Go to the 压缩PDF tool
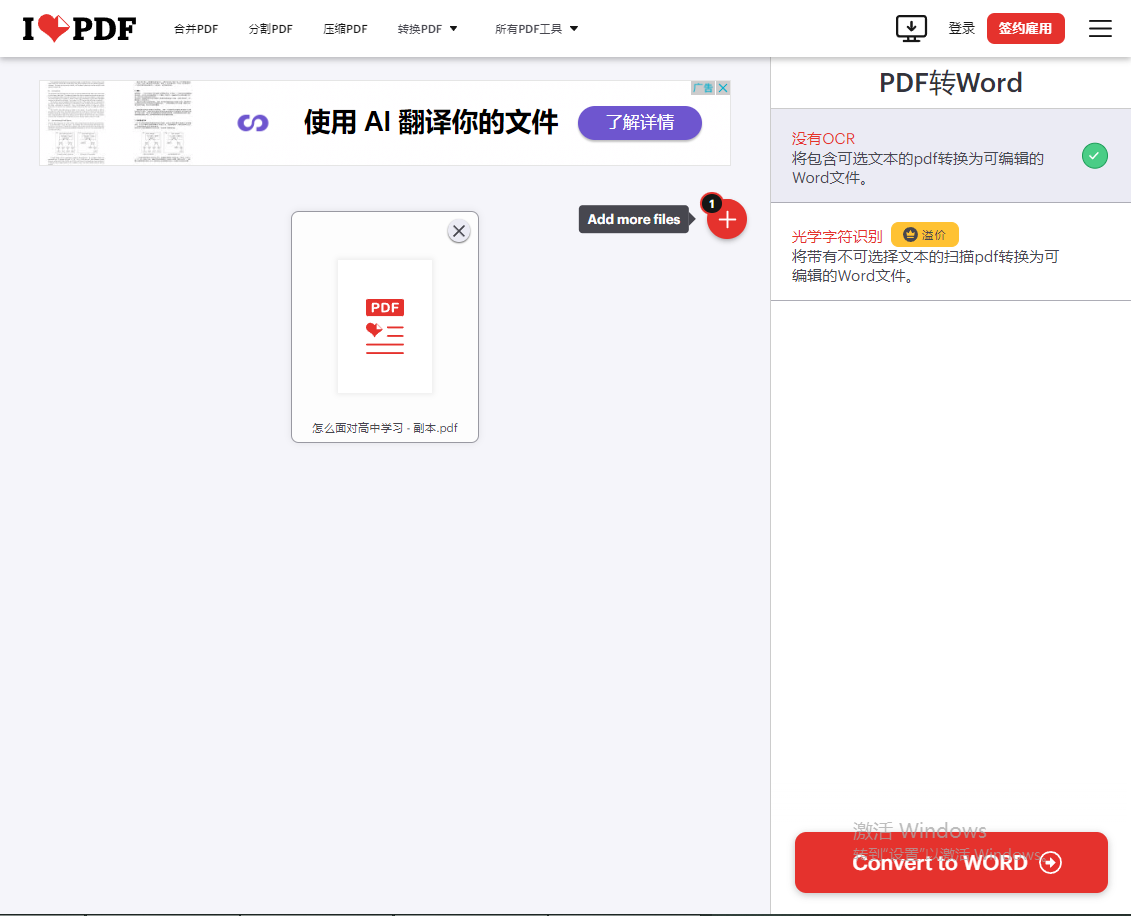The width and height of the screenshot is (1131, 916). (345, 29)
